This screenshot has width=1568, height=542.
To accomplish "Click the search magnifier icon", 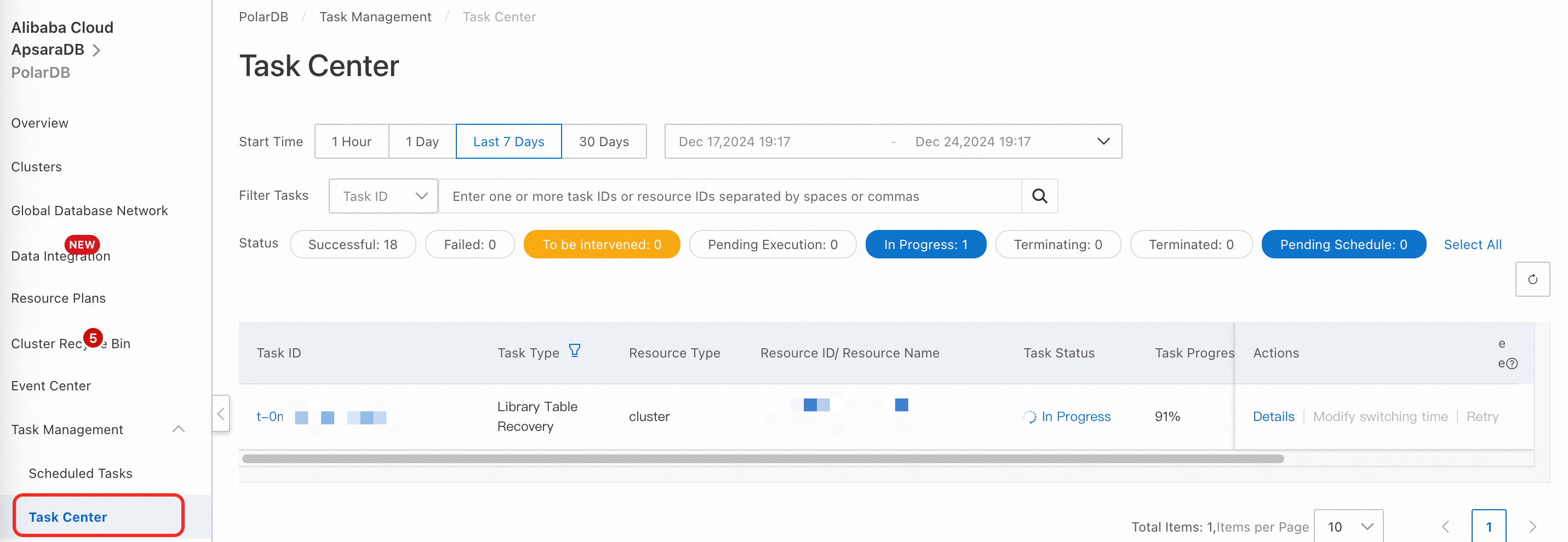I will [x=1039, y=196].
